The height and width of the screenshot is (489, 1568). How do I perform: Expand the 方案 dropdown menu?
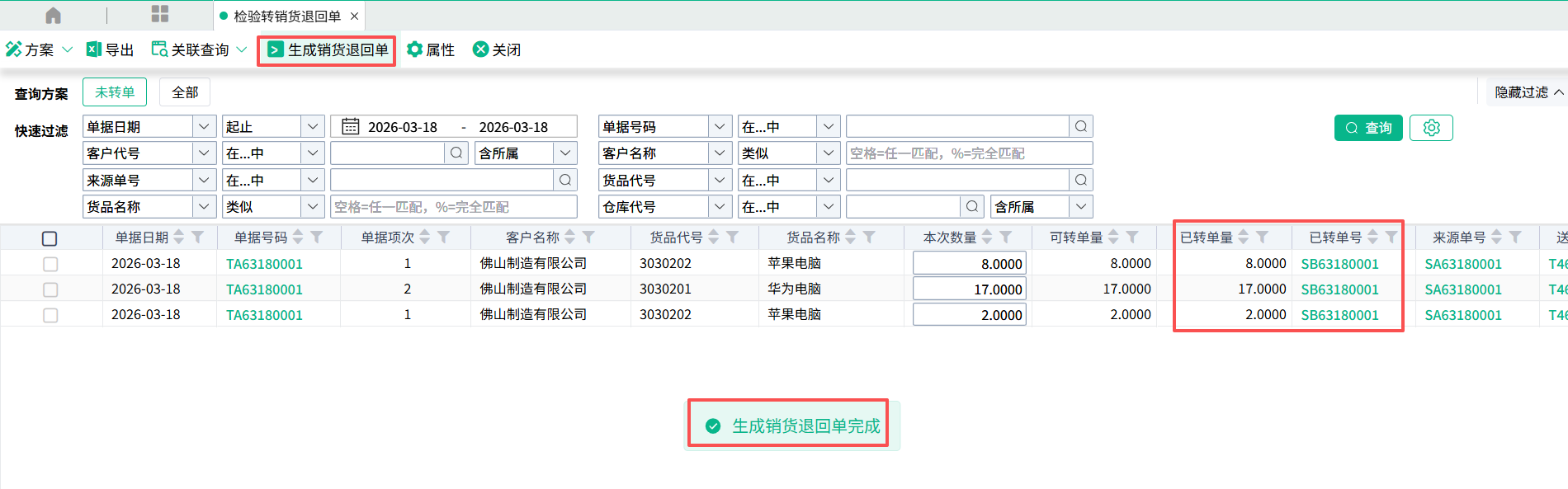coord(68,49)
